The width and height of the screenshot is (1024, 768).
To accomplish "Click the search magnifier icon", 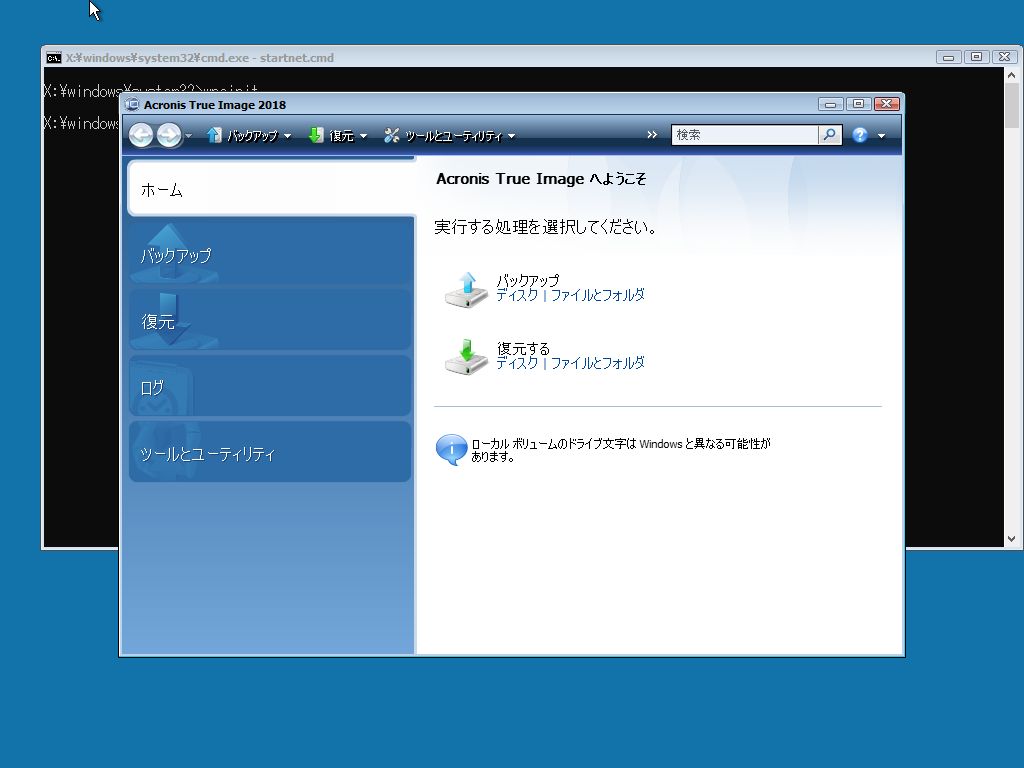I will point(830,135).
